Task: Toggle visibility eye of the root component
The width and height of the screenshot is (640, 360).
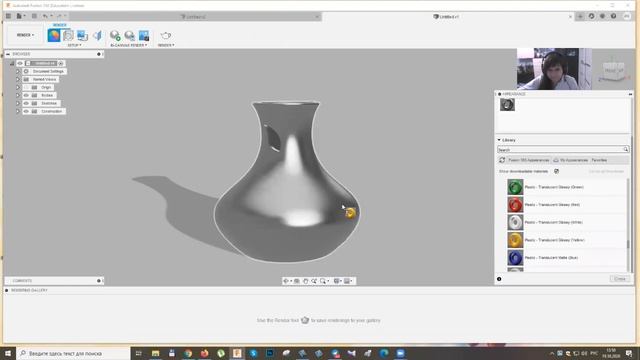Action: (x=20, y=63)
